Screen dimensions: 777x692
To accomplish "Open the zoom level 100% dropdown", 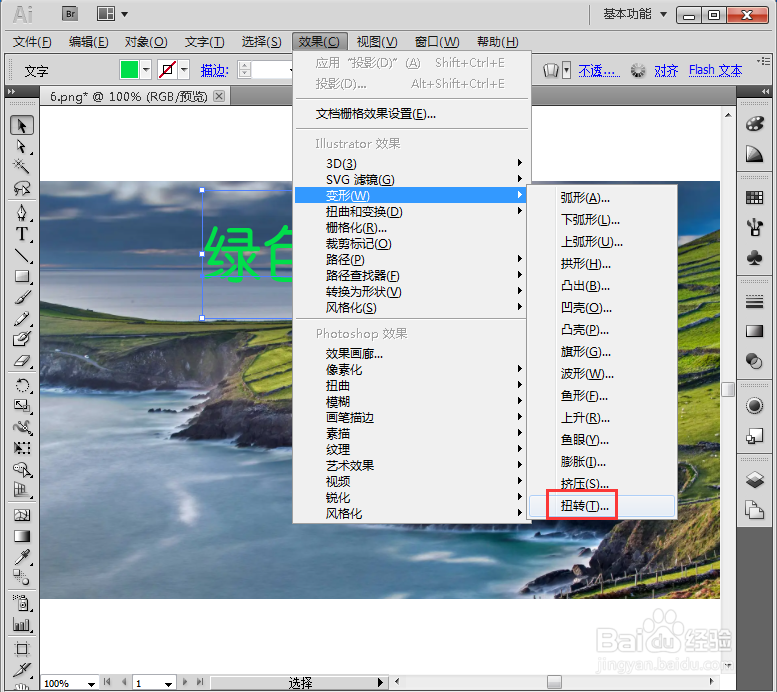I will (91, 684).
